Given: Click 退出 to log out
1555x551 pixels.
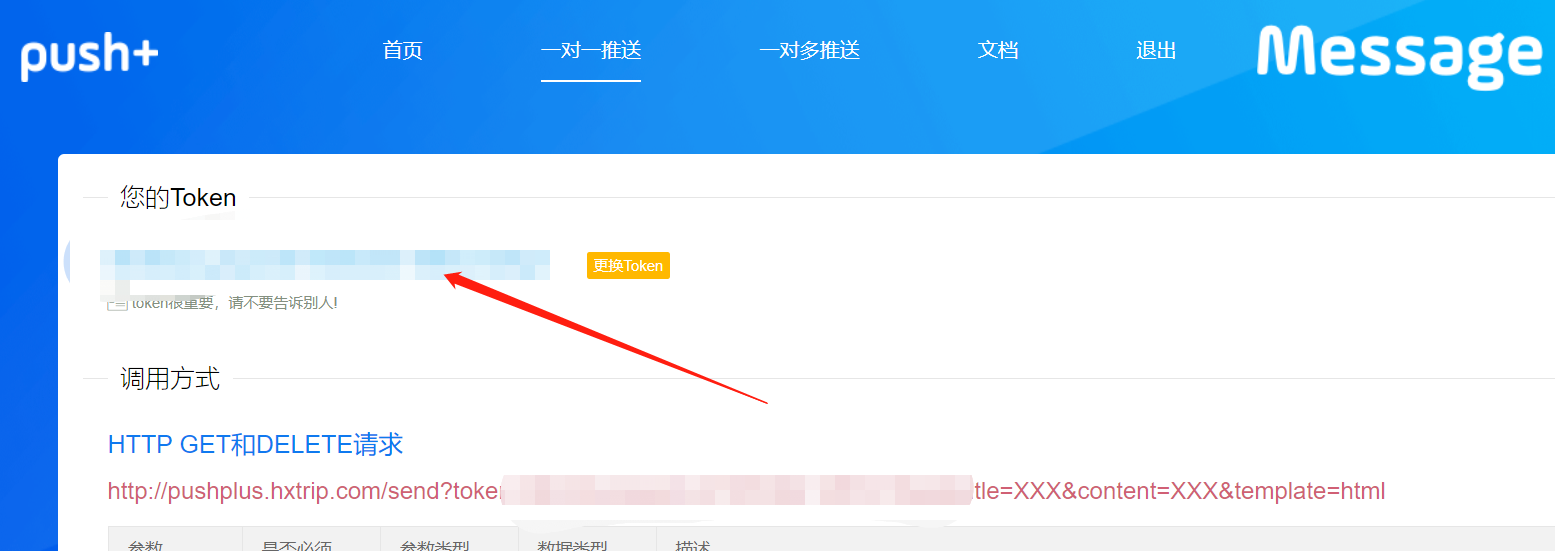Looking at the screenshot, I should 1156,50.
